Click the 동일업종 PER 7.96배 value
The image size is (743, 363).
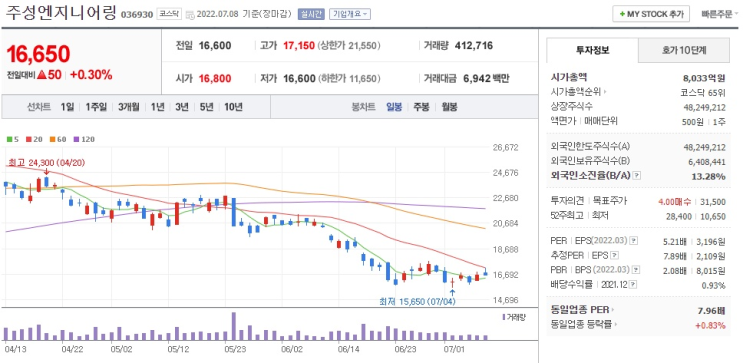click(713, 310)
